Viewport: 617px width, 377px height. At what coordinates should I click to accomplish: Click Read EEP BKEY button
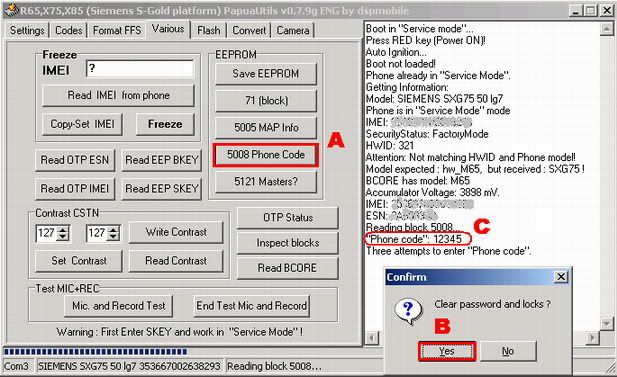click(x=162, y=160)
